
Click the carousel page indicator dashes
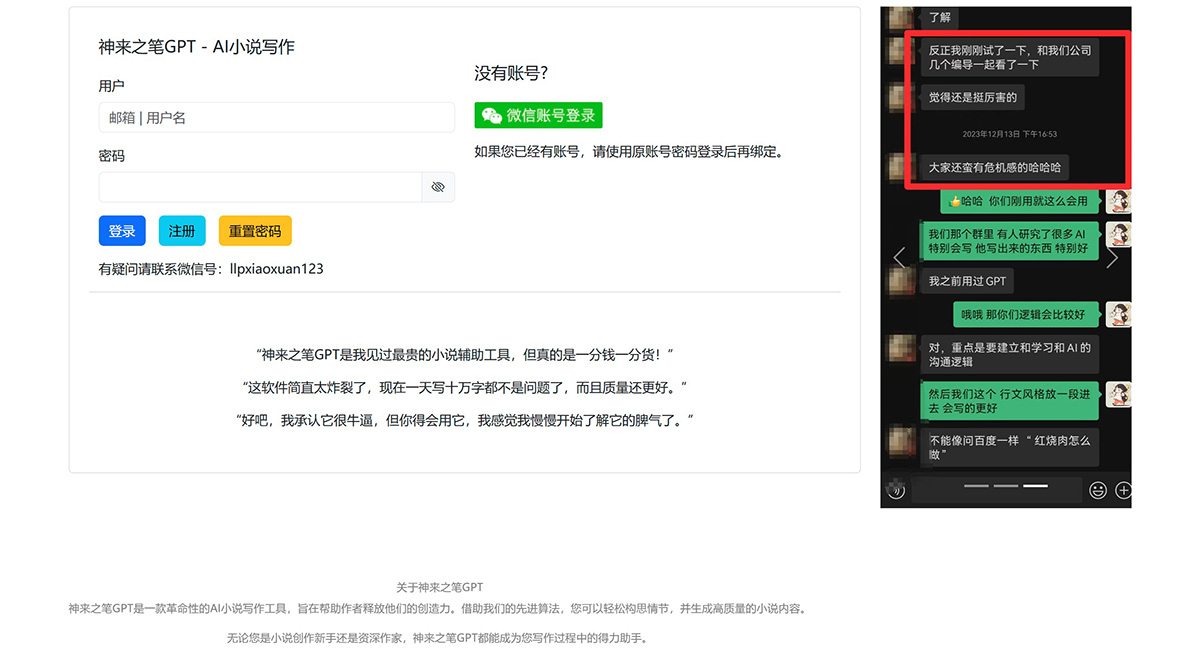point(1005,487)
